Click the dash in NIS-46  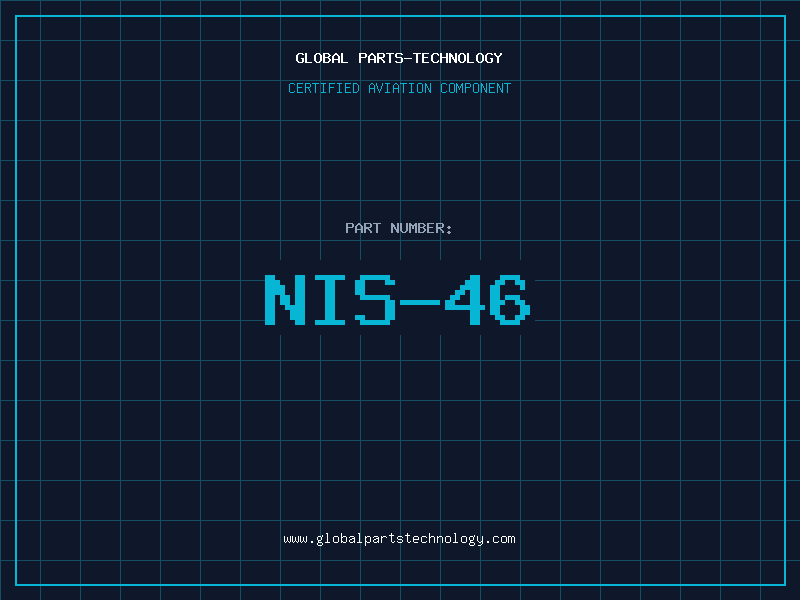pyautogui.click(x=420, y=301)
